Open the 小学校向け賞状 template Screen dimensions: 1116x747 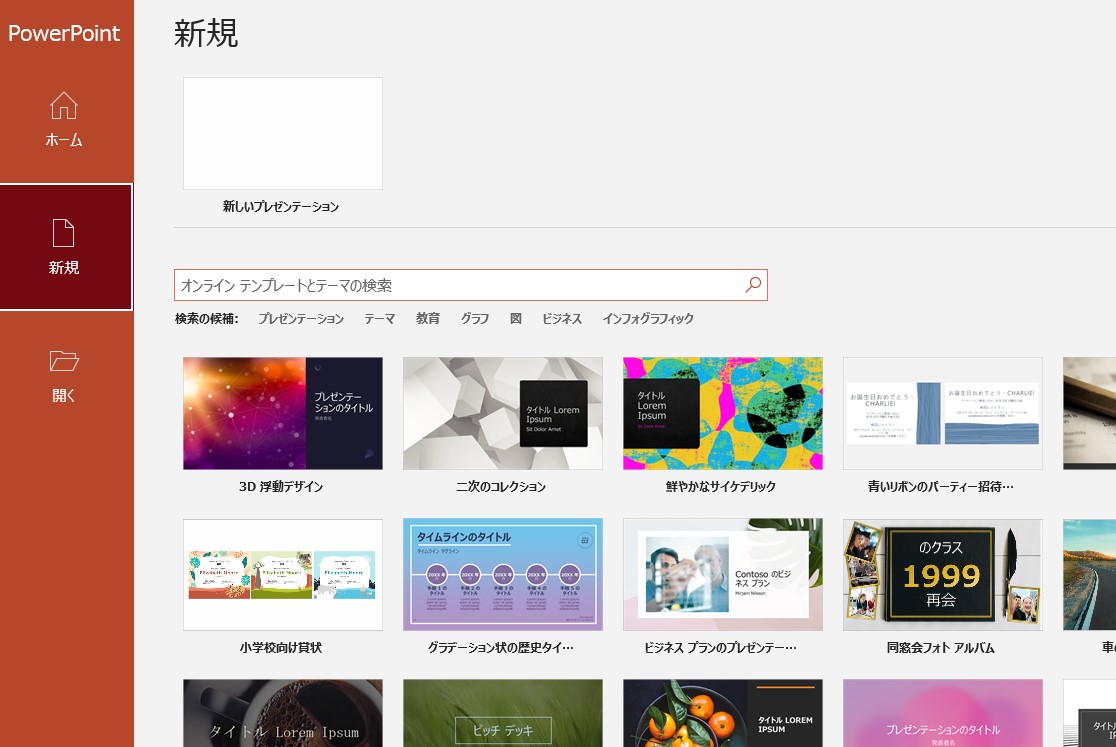(283, 575)
